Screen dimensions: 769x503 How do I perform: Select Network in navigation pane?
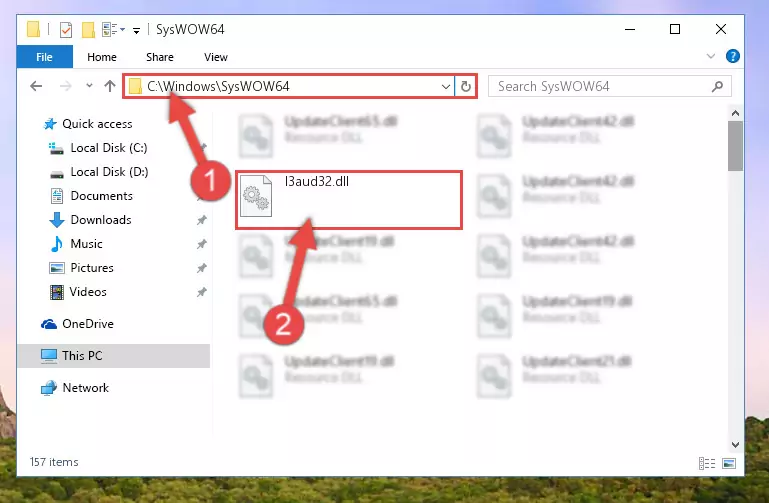tap(85, 388)
